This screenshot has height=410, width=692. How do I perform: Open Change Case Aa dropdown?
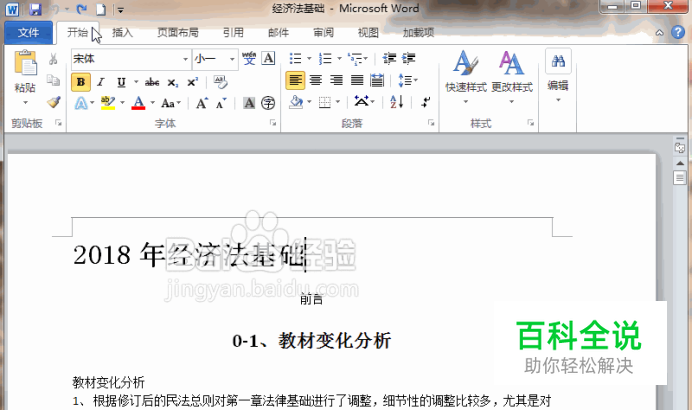171,103
